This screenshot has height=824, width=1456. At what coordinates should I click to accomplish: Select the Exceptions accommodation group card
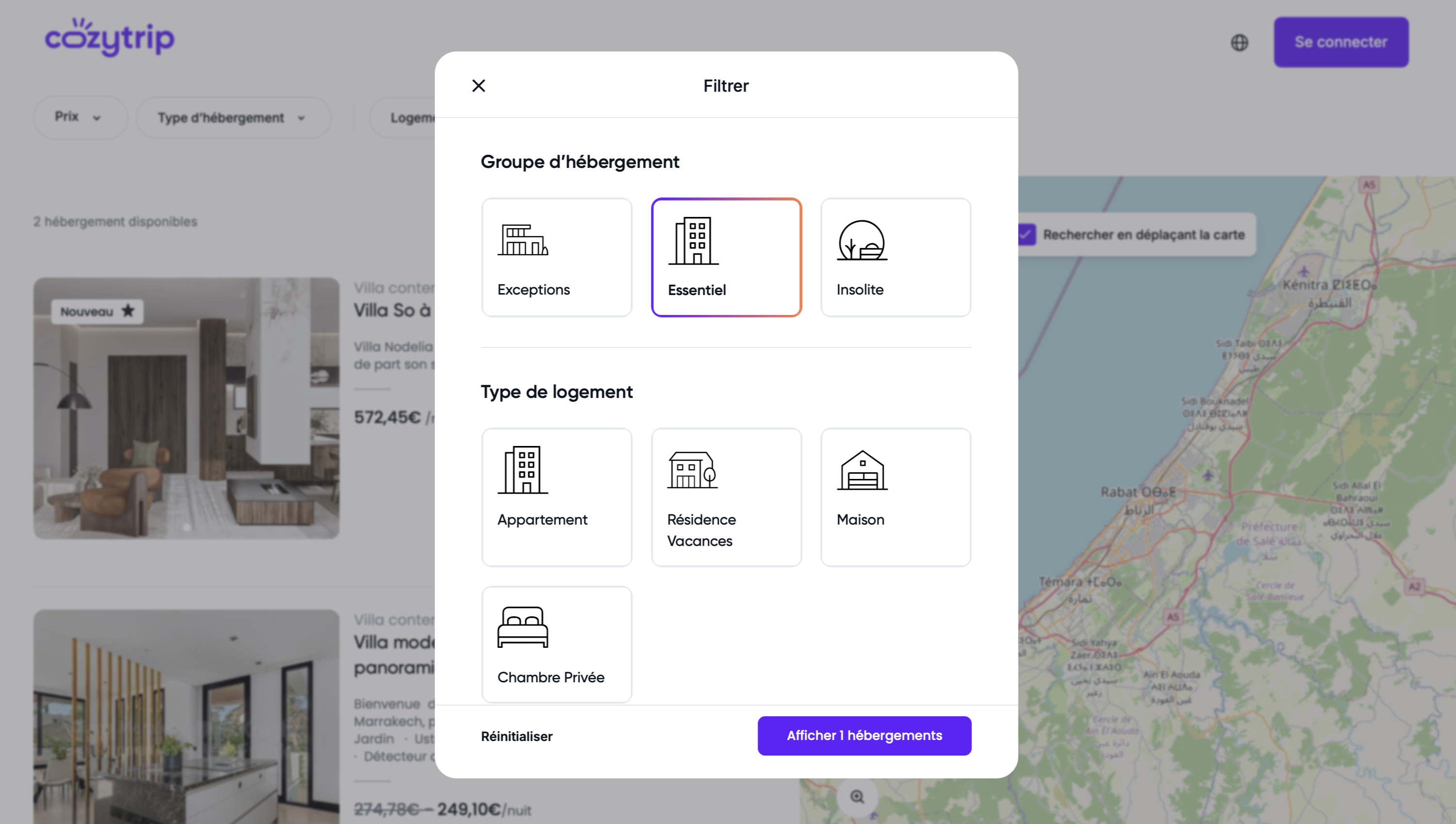click(556, 257)
